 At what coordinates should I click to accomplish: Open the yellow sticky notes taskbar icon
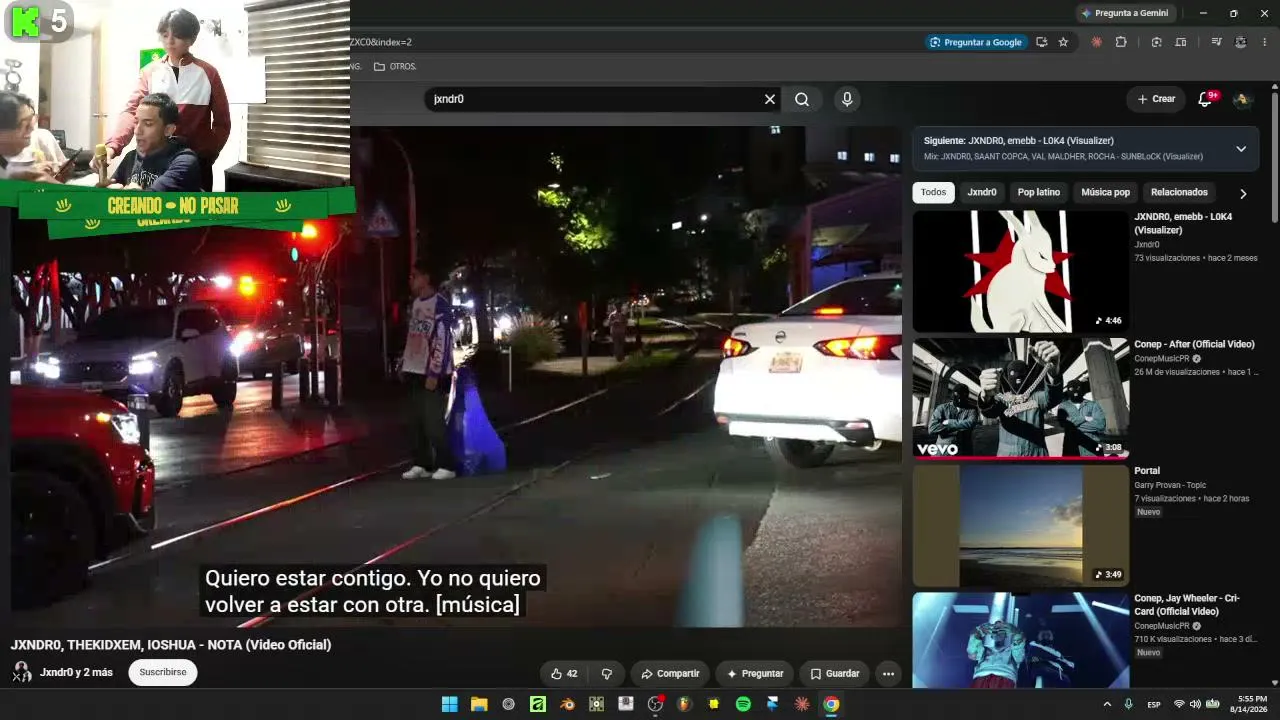tap(714, 704)
